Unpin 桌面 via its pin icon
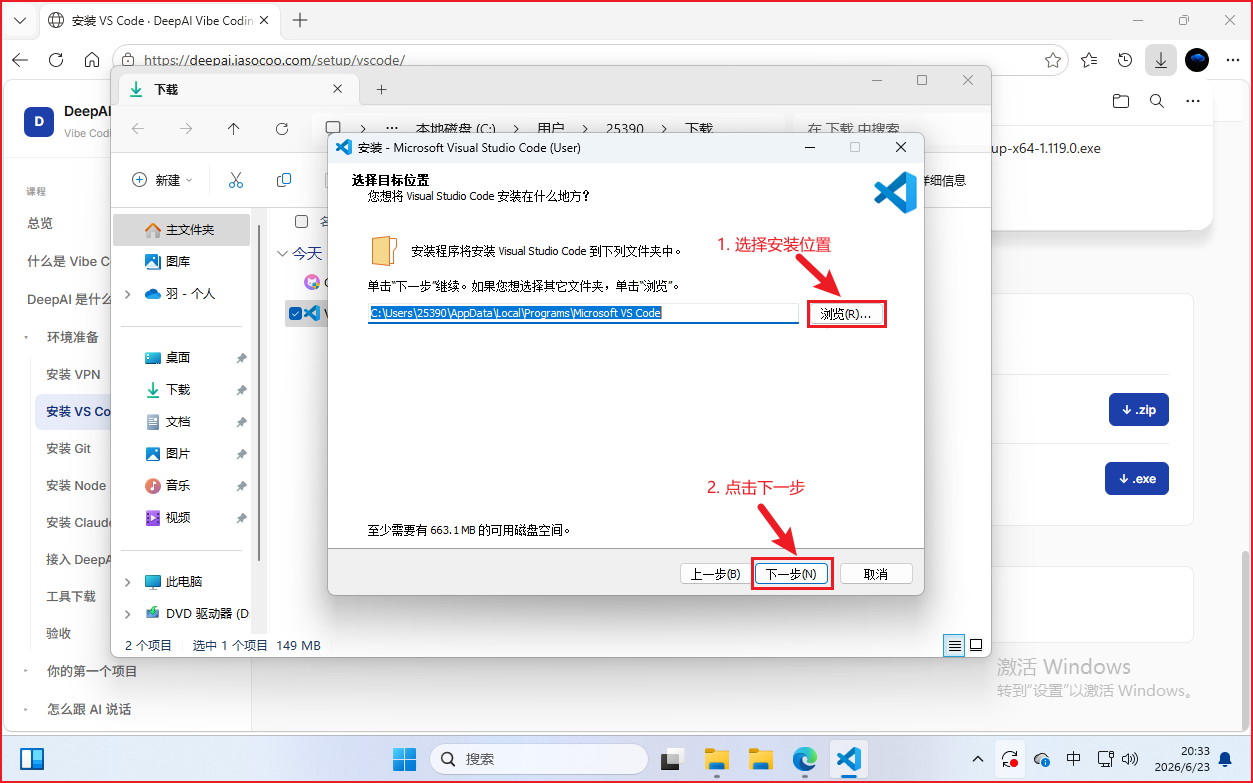Viewport: 1253px width, 783px height. [241, 358]
